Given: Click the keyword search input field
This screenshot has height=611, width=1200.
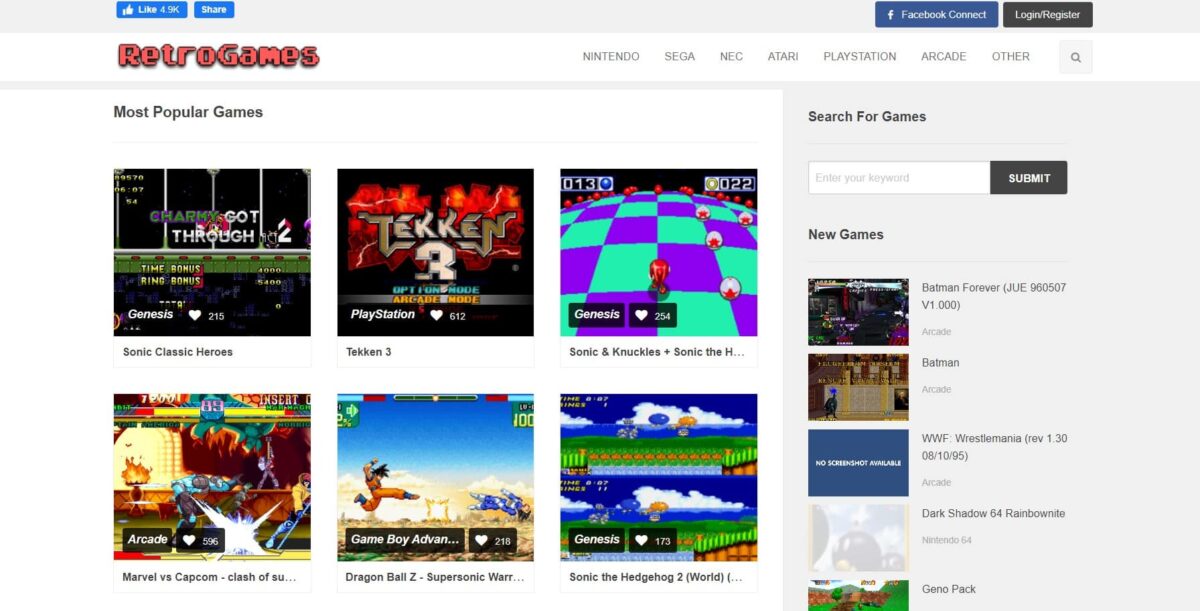Looking at the screenshot, I should click(895, 177).
